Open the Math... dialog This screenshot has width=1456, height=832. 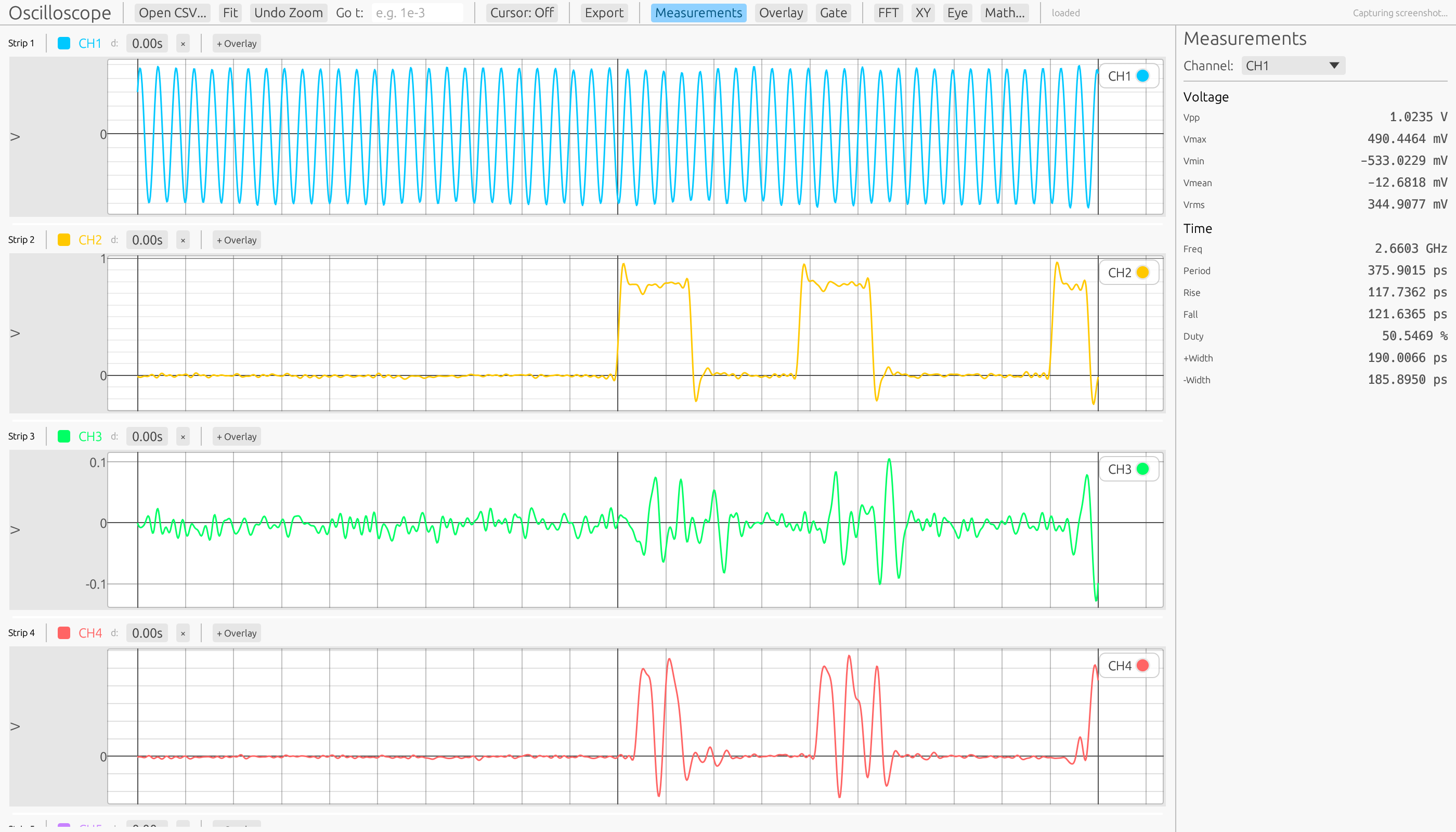[1004, 12]
